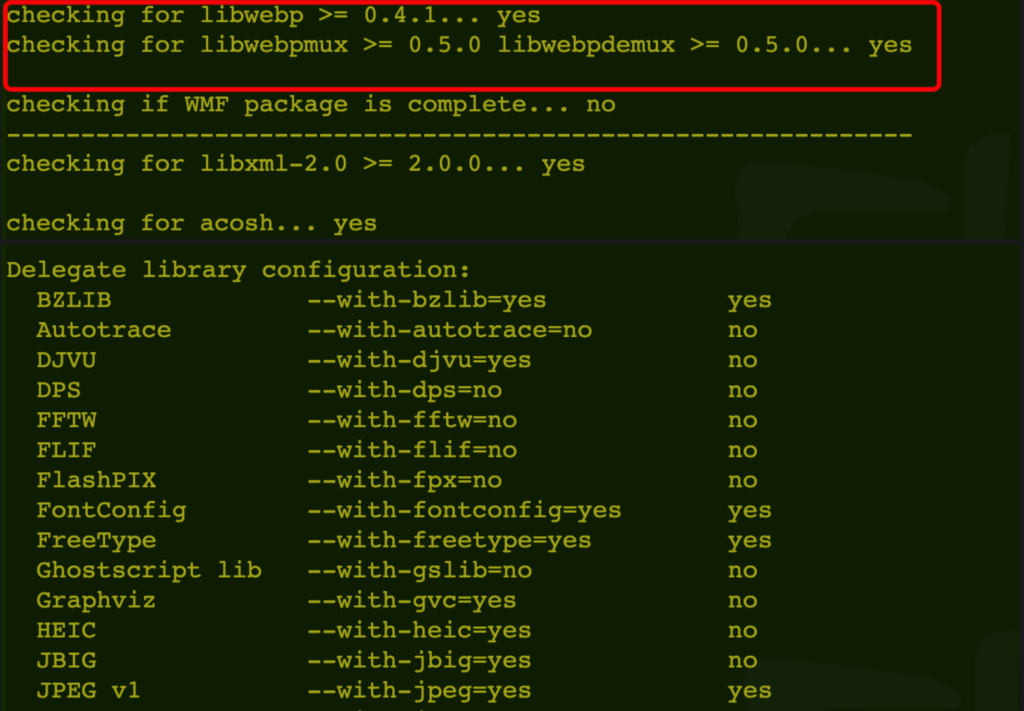Click the --with-autotrace=no option text
The width and height of the screenshot is (1024, 711).
(x=449, y=330)
